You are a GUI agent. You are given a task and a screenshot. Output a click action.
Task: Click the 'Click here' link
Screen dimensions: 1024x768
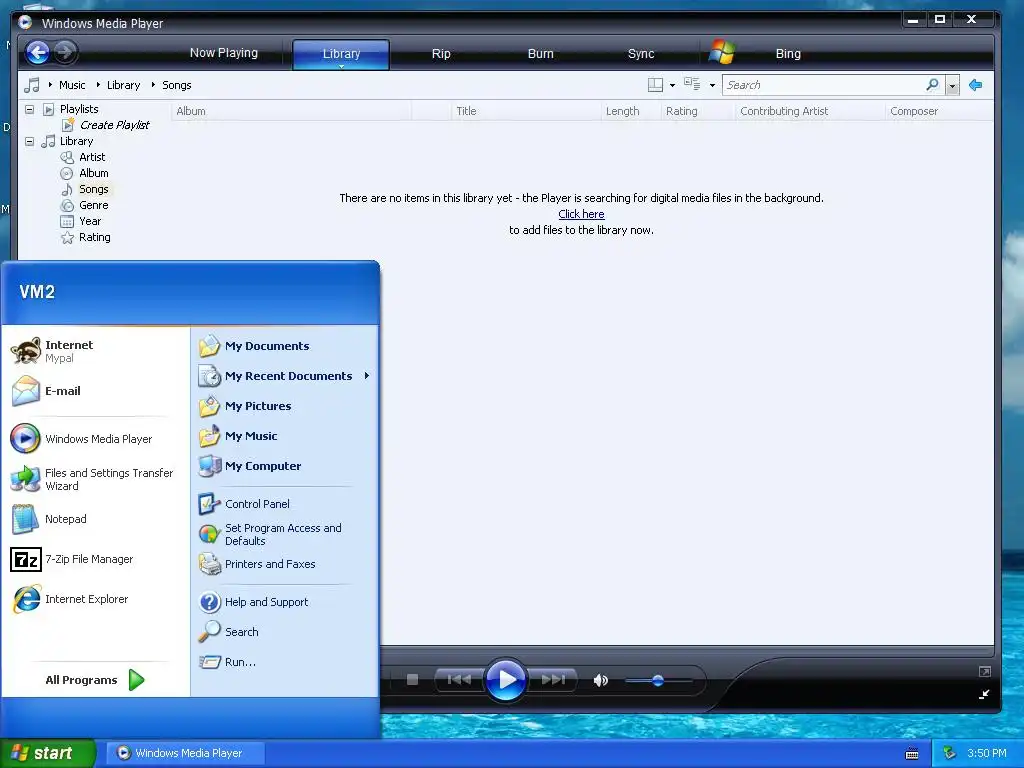coord(581,214)
